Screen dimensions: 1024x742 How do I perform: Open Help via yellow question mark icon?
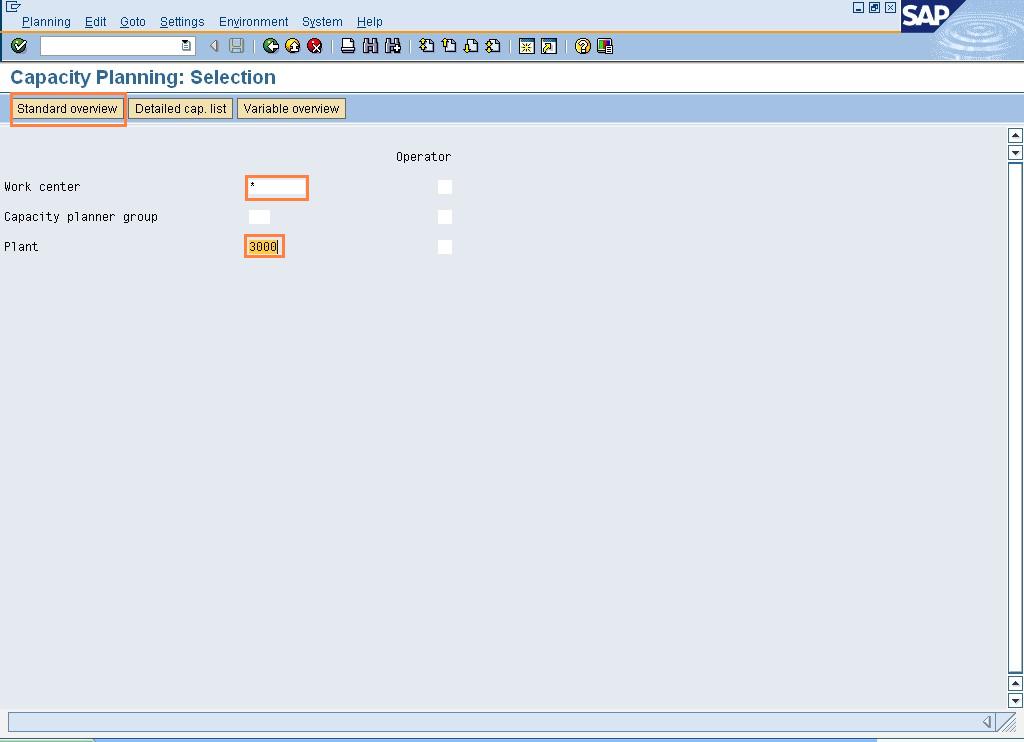click(583, 46)
